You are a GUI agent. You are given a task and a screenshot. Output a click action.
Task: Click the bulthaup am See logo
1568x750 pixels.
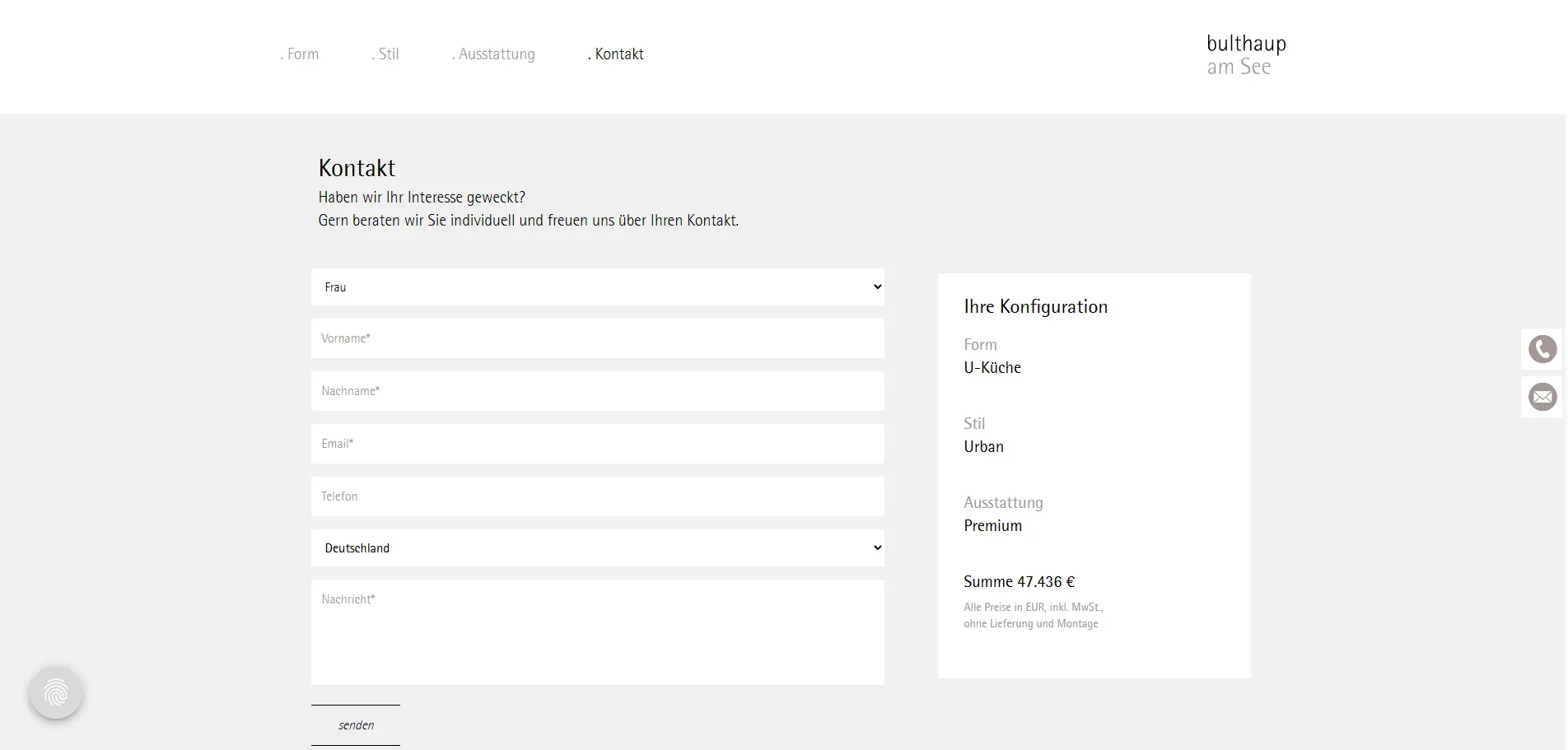tap(1245, 54)
